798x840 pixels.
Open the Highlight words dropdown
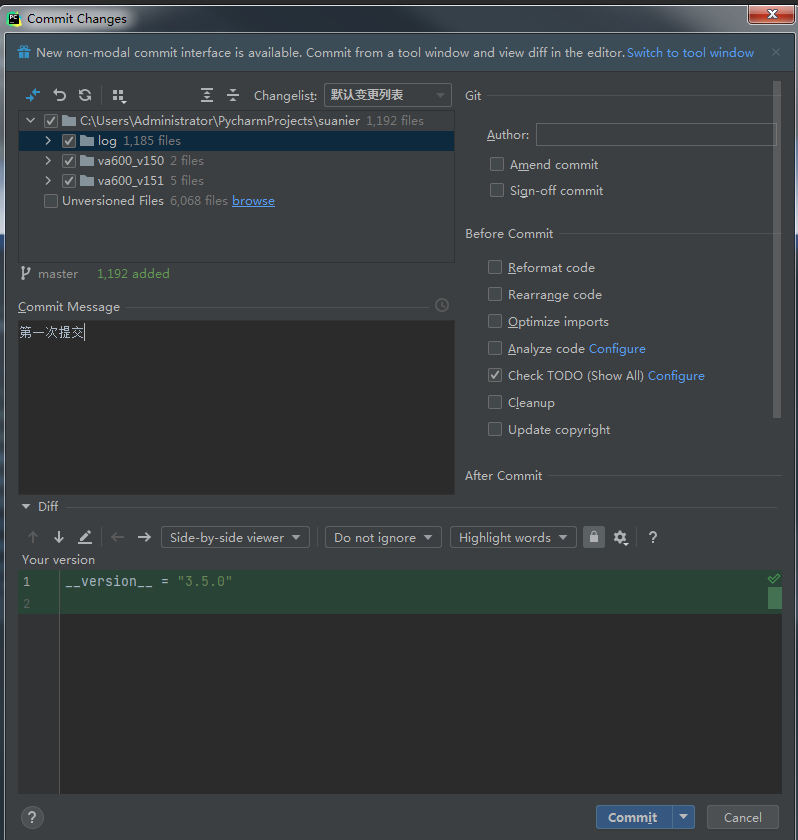[x=513, y=537]
